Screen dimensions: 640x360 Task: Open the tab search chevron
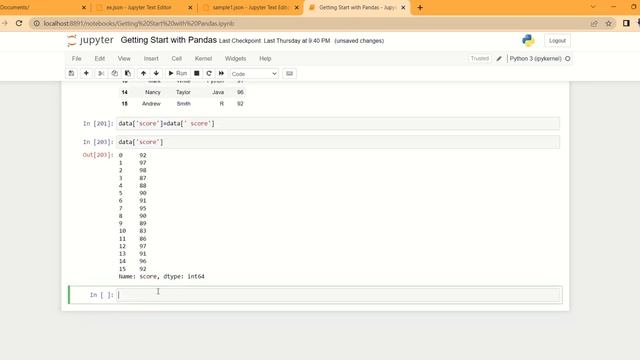(x=593, y=7)
